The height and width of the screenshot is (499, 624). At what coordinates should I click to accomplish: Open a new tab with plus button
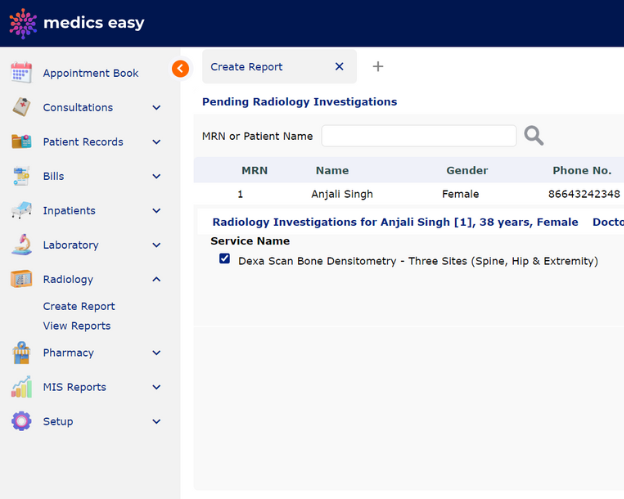click(x=378, y=67)
